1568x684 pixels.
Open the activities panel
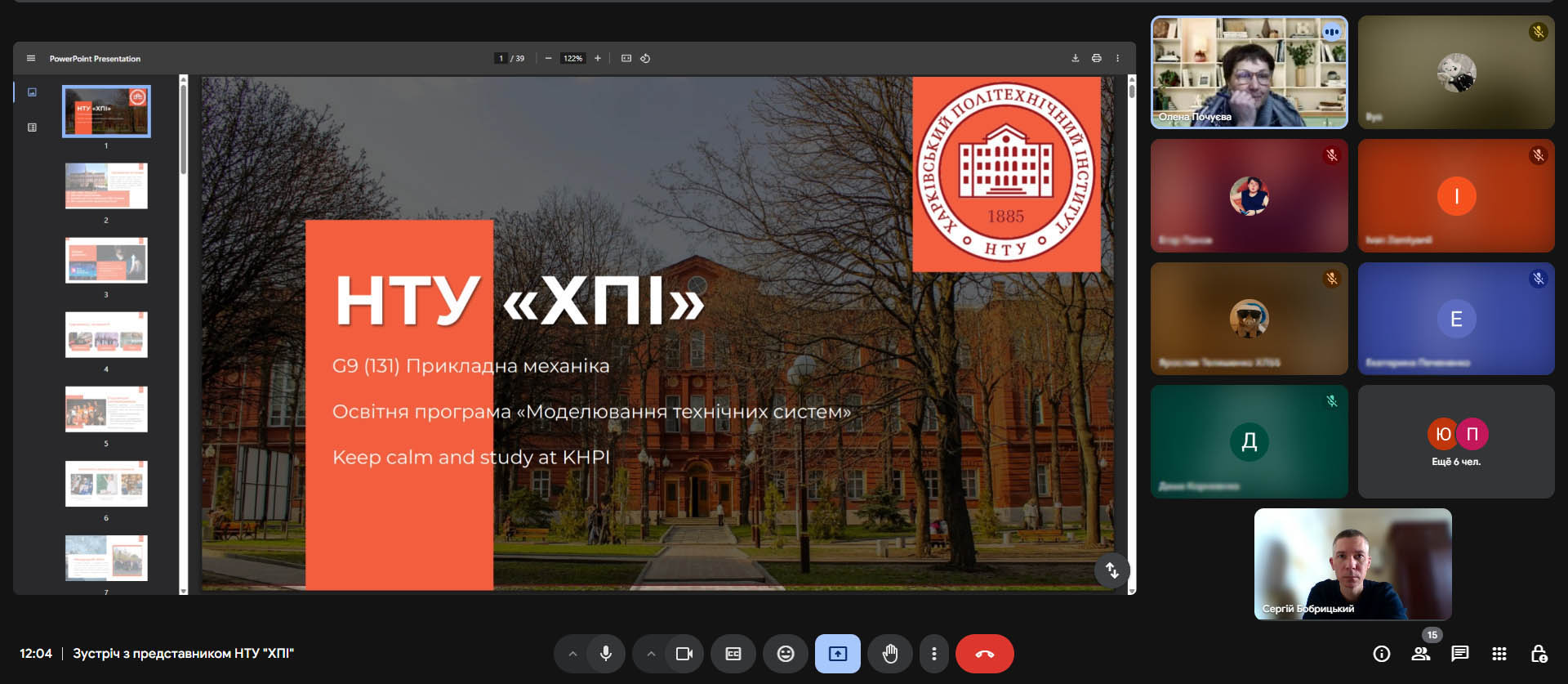(1499, 654)
